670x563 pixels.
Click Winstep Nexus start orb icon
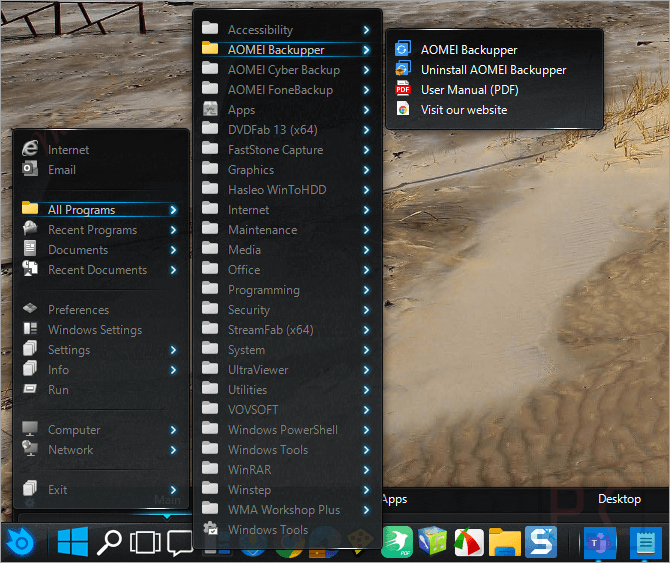20,542
